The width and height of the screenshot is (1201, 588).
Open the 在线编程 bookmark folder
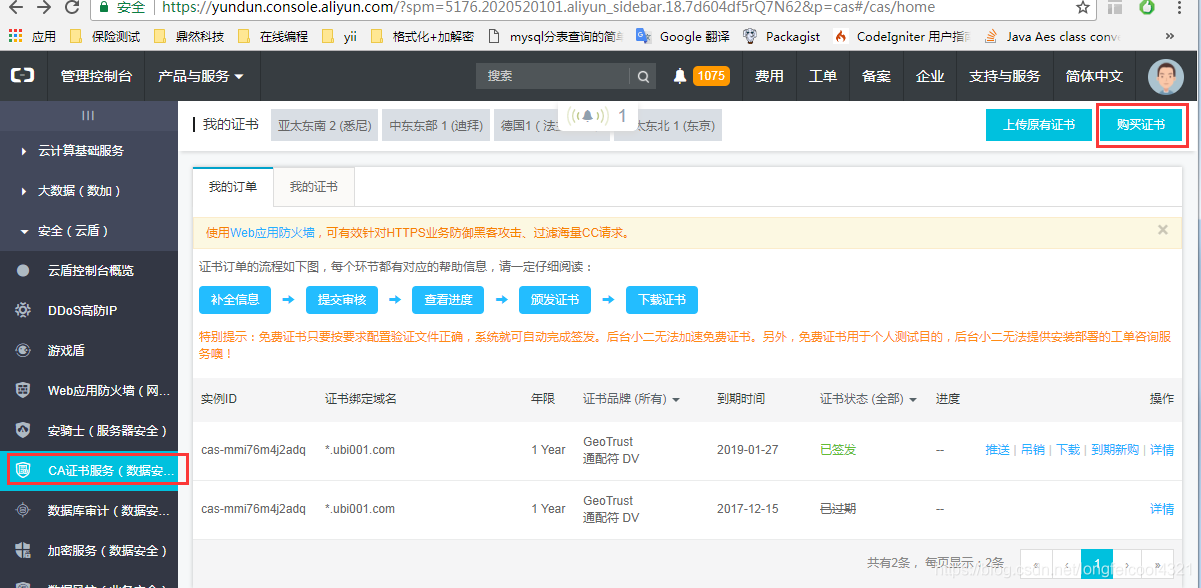pos(273,36)
